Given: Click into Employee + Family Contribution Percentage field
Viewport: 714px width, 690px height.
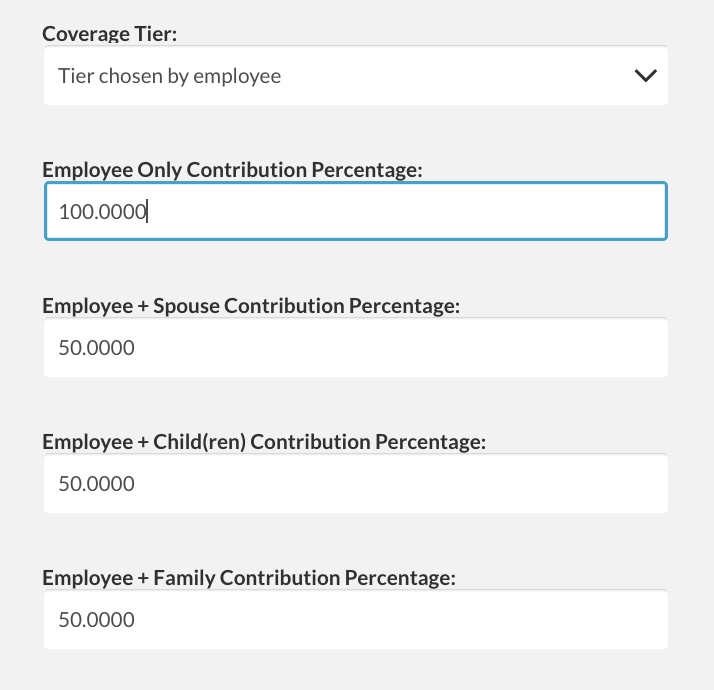Looking at the screenshot, I should click(x=356, y=619).
